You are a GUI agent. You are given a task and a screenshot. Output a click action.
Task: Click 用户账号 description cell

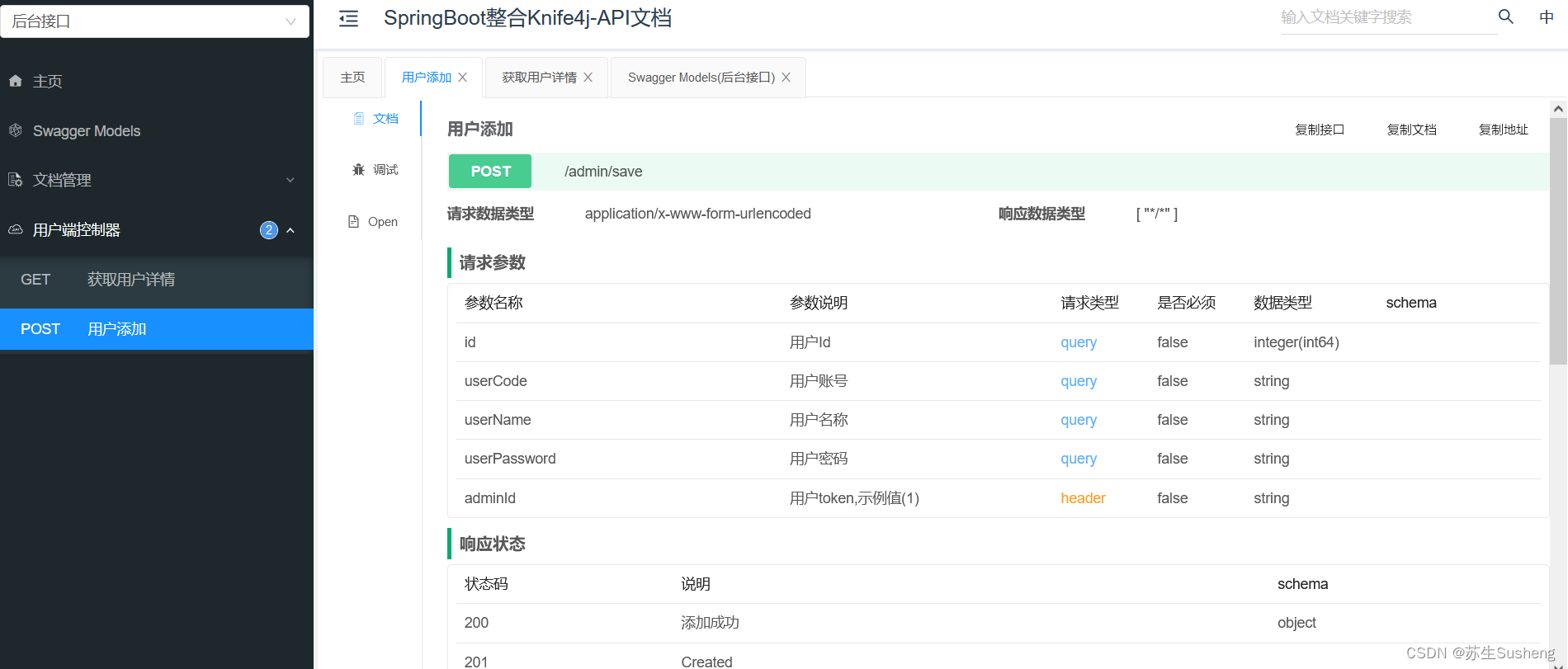tap(819, 381)
